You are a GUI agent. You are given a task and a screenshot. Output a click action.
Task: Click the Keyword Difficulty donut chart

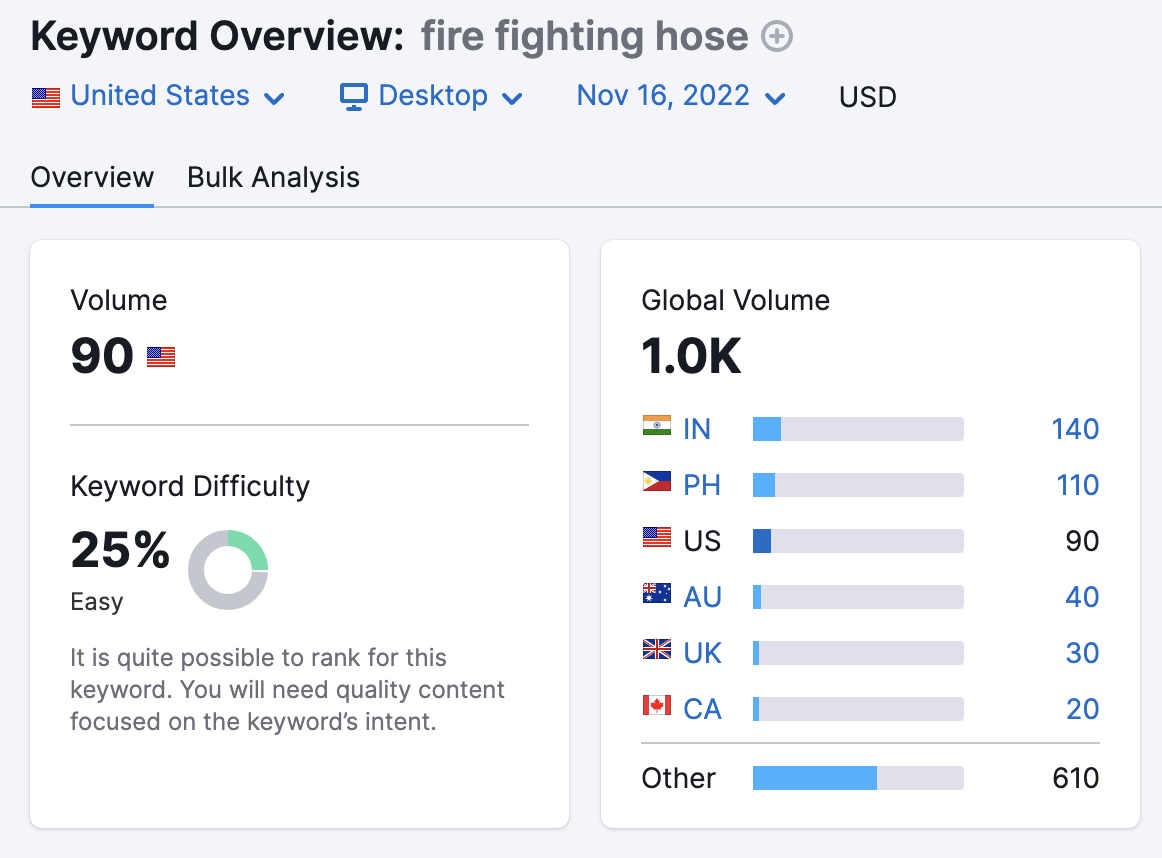coord(228,570)
